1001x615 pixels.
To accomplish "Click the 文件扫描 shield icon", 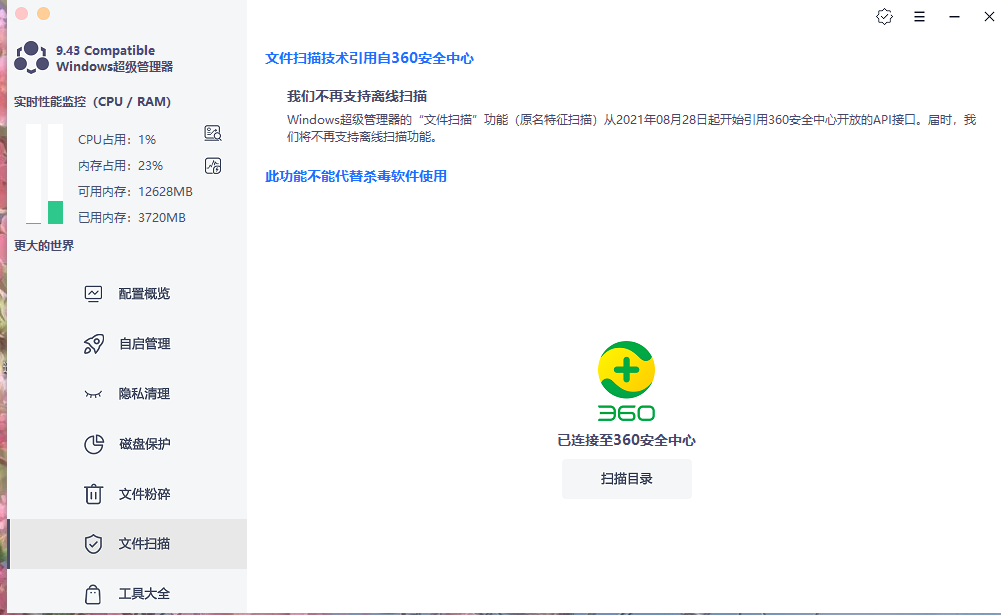I will point(93,544).
